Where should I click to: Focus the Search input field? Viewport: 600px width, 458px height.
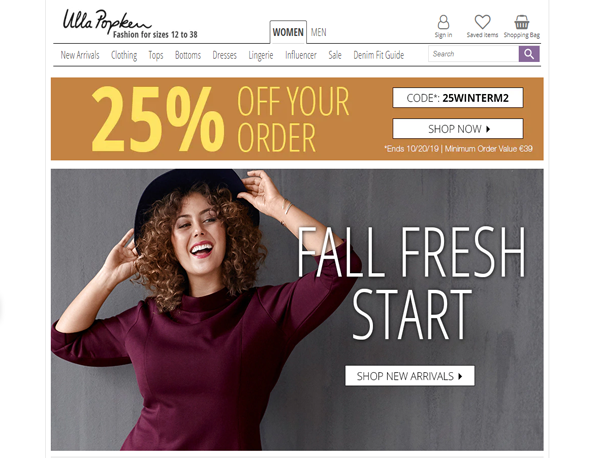click(474, 54)
